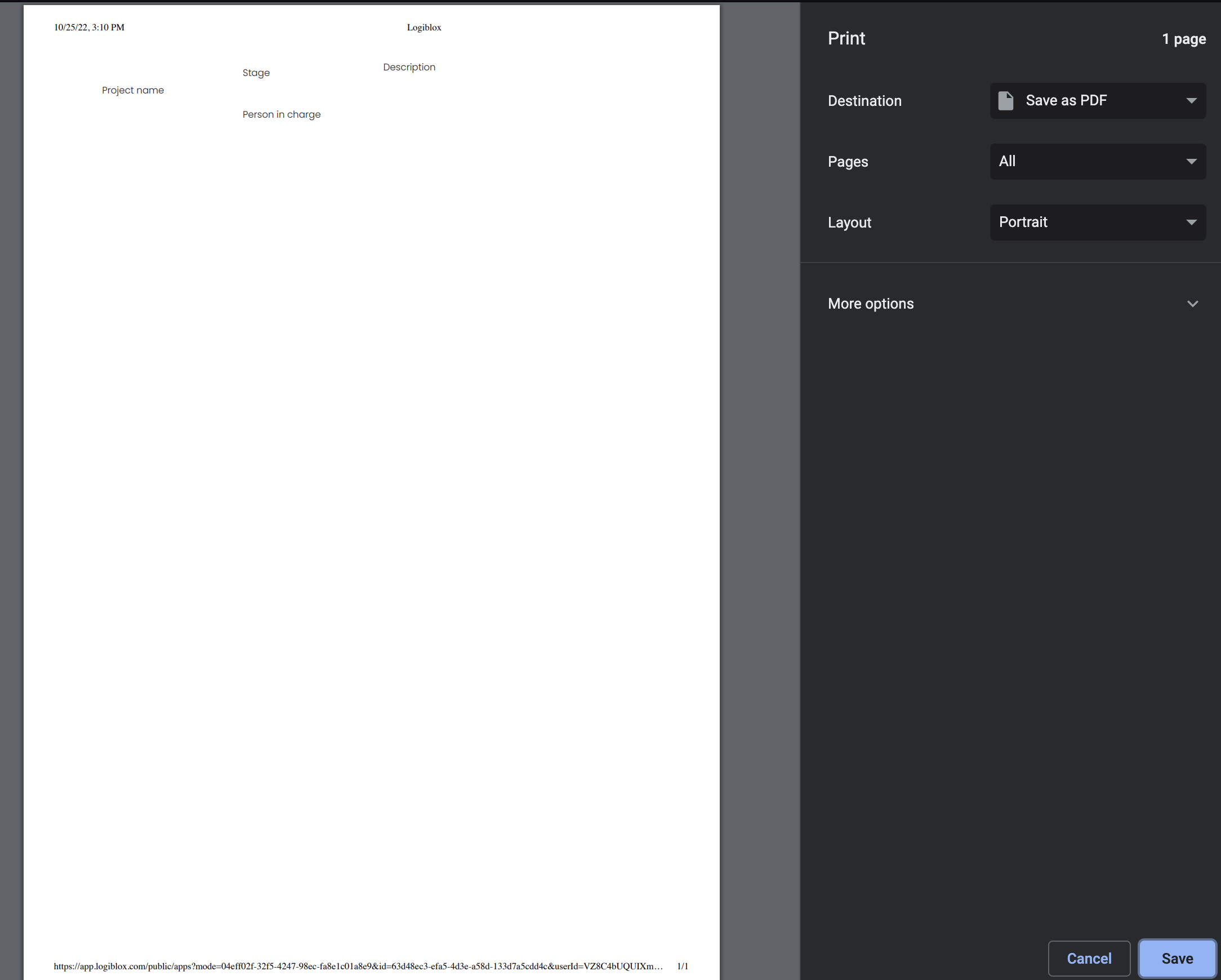
Task: Click the date and time header in preview
Action: point(89,27)
